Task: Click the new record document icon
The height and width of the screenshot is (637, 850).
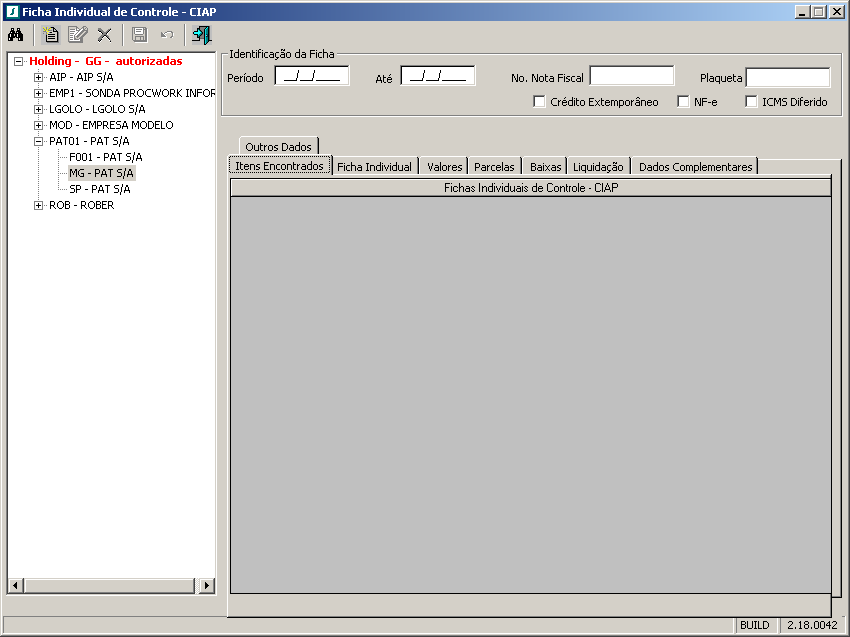Action: (50, 35)
